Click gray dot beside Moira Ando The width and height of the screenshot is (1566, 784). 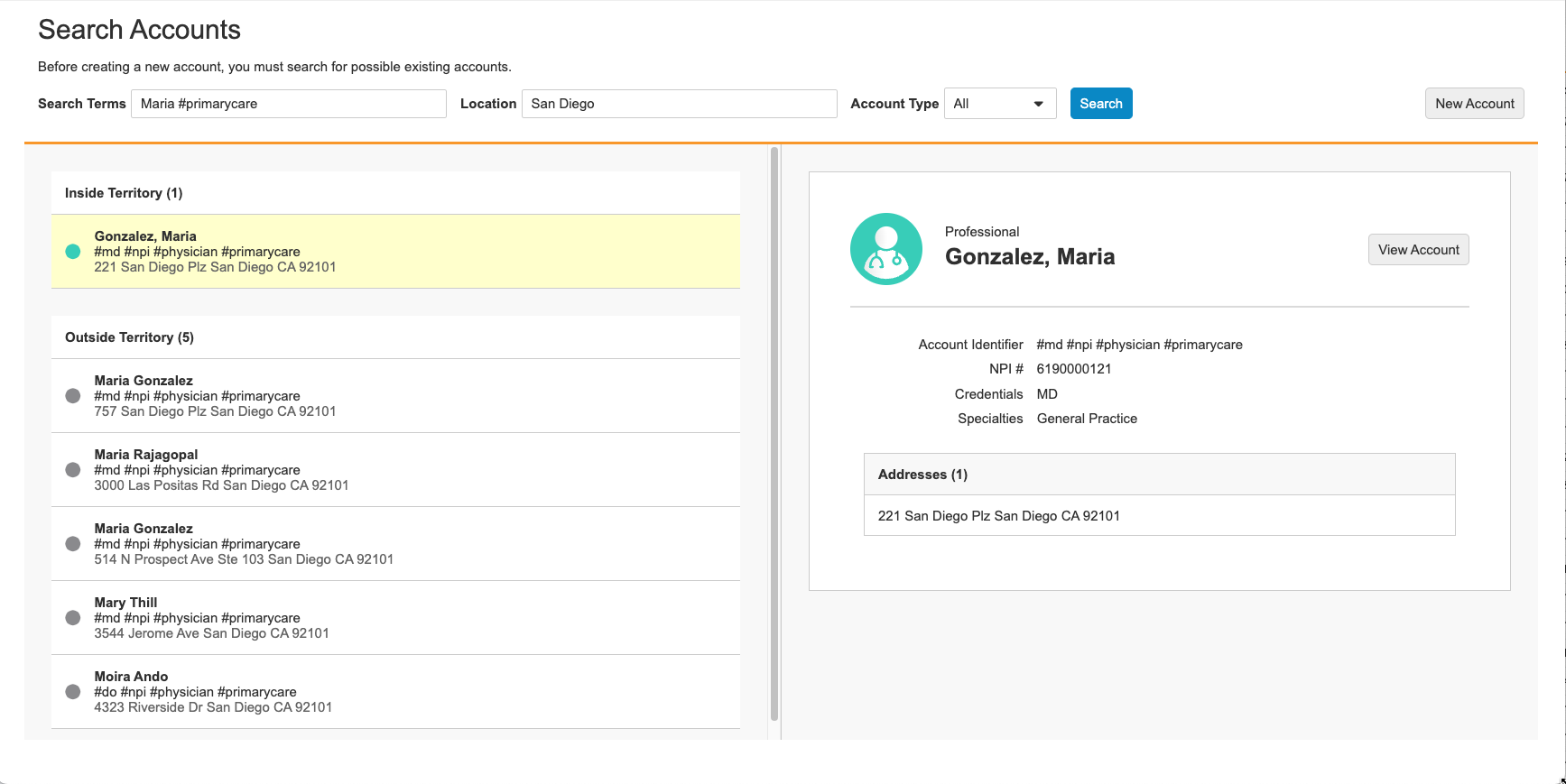click(x=73, y=692)
